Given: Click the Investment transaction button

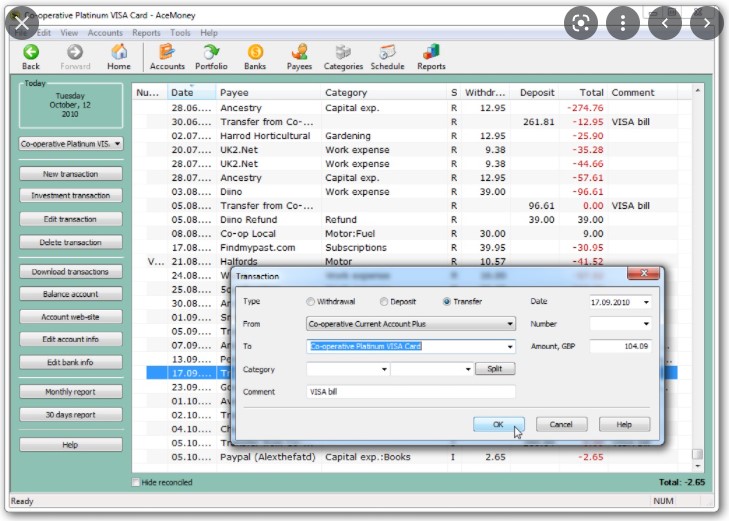Looking at the screenshot, I should coord(71,196).
